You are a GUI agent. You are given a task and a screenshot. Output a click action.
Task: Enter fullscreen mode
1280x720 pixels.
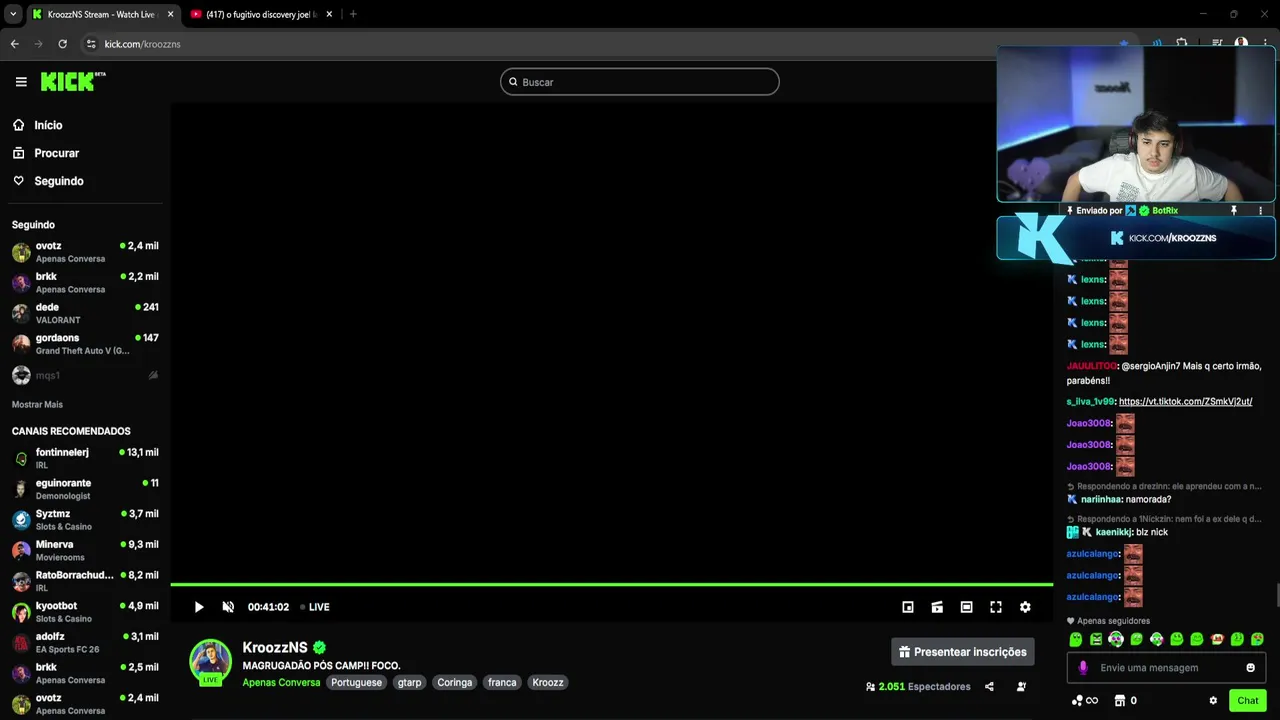point(996,607)
